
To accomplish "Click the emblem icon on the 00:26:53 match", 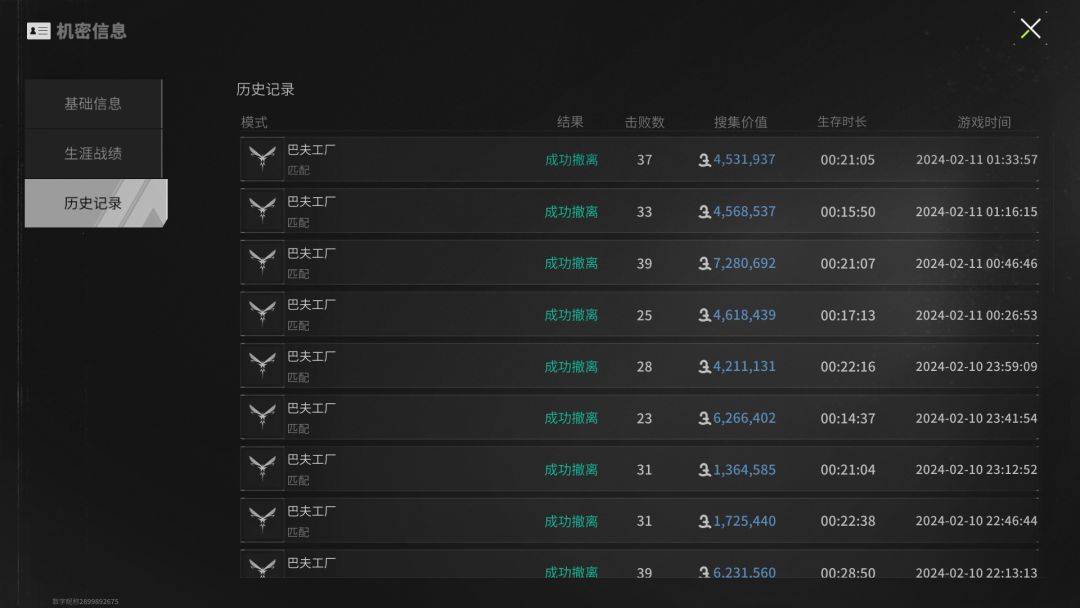I will click(x=262, y=314).
